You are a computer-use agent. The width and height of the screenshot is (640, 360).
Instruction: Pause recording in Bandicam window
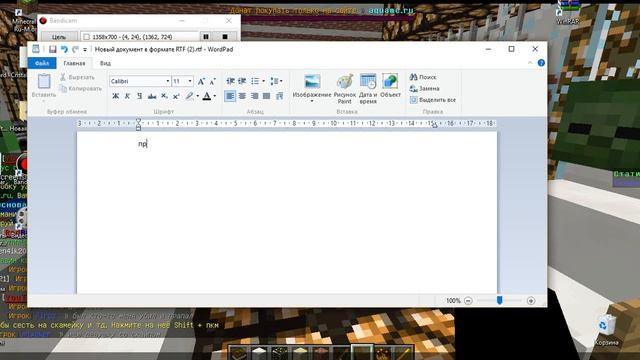[x=206, y=37]
